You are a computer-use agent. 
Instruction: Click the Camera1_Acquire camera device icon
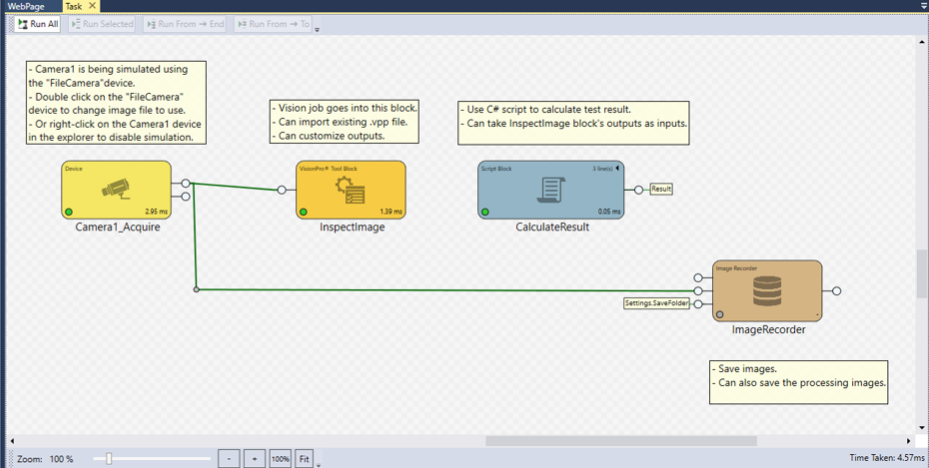[x=116, y=188]
